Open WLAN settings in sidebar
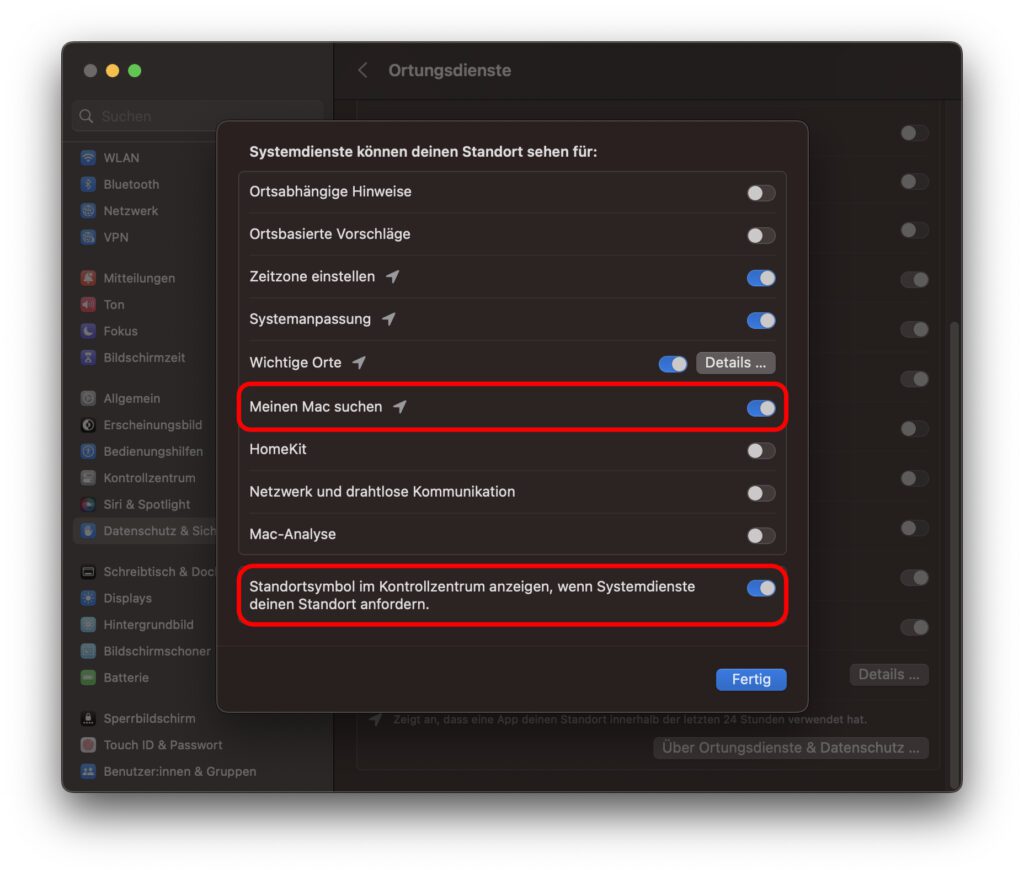The width and height of the screenshot is (1024, 874). coord(121,157)
